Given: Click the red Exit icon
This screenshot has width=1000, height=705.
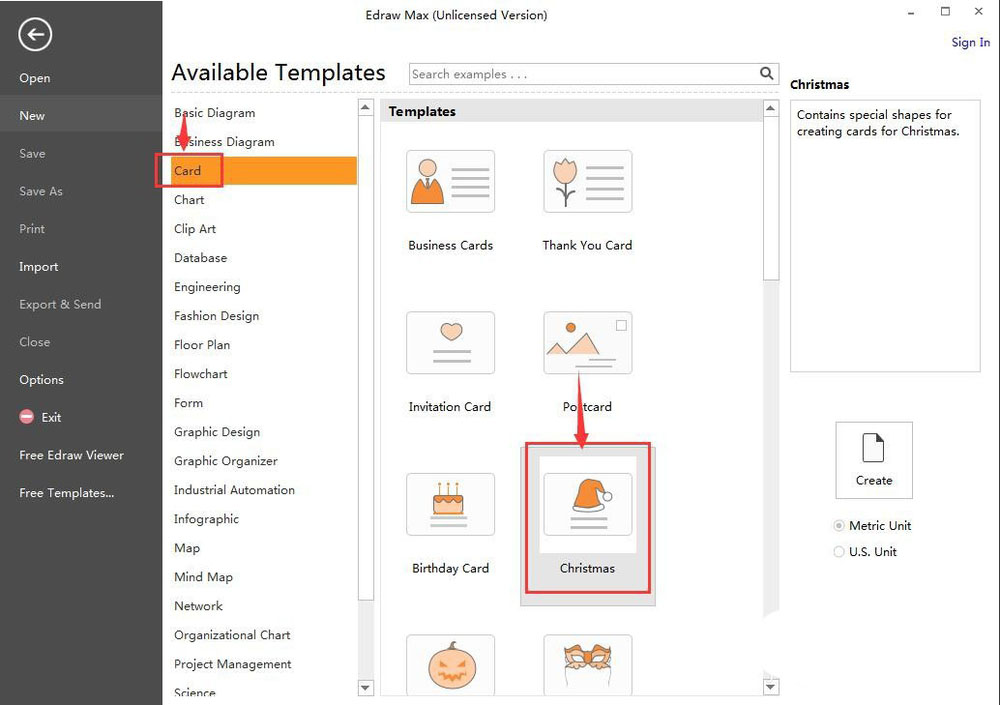Looking at the screenshot, I should coord(27,417).
